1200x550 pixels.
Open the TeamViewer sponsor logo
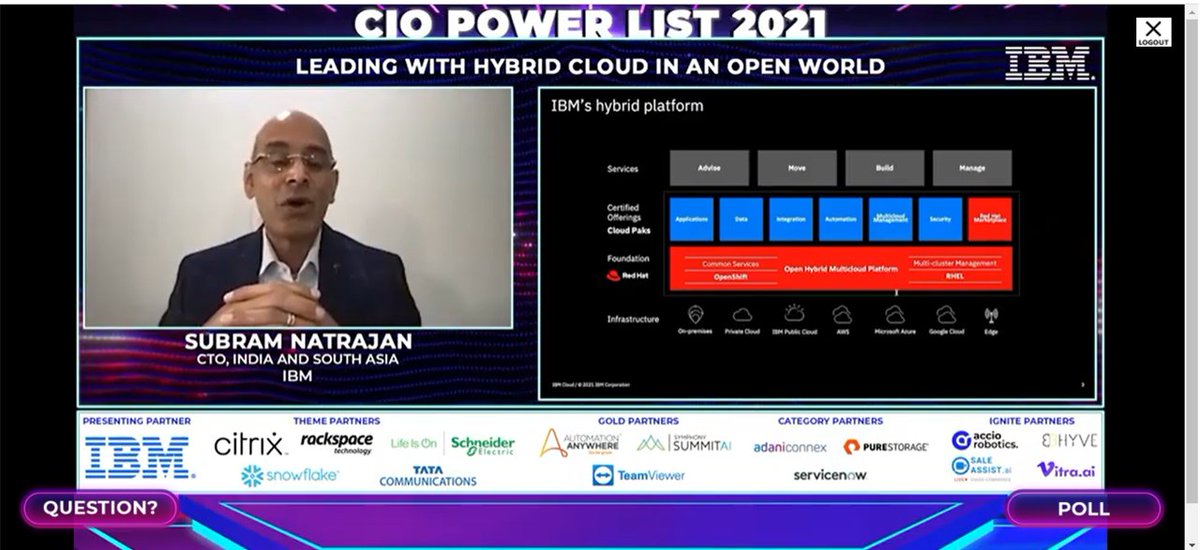coord(638,475)
